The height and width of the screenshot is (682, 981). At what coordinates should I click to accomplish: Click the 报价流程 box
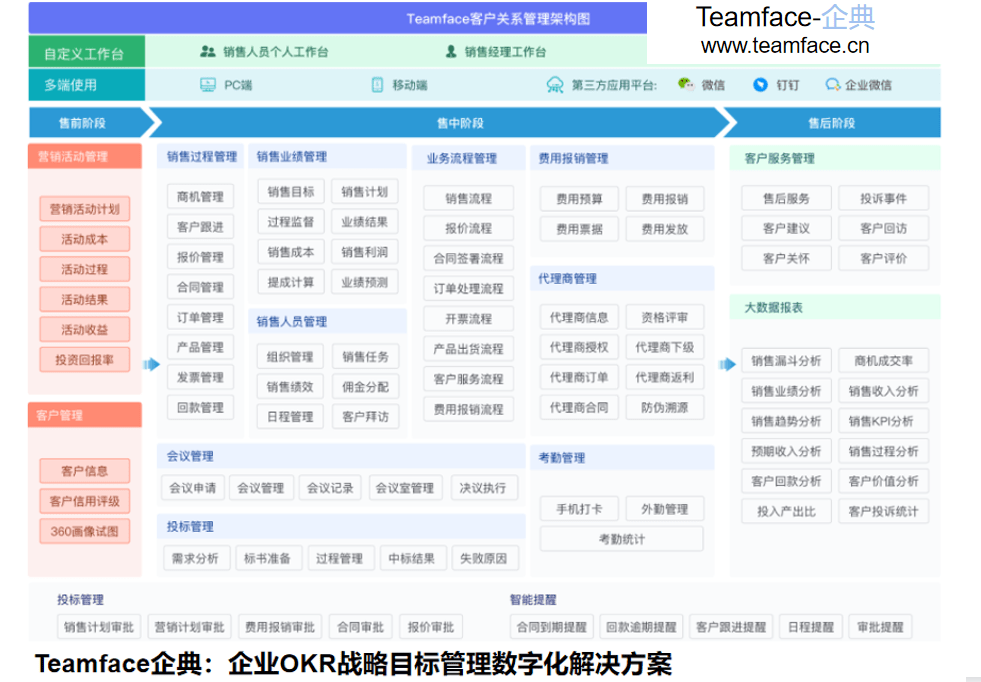[469, 228]
